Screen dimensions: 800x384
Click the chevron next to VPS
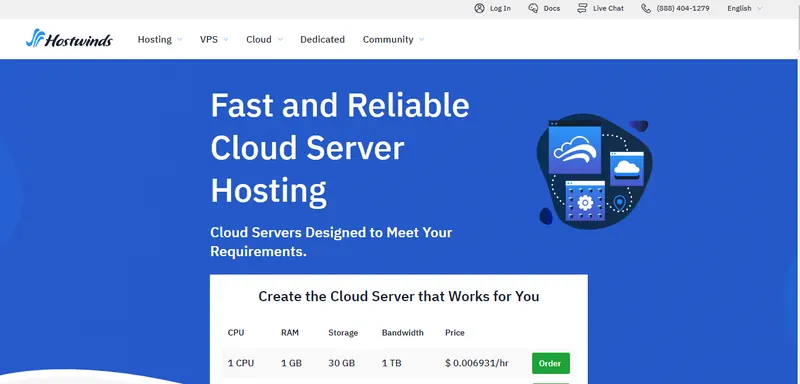click(226, 40)
